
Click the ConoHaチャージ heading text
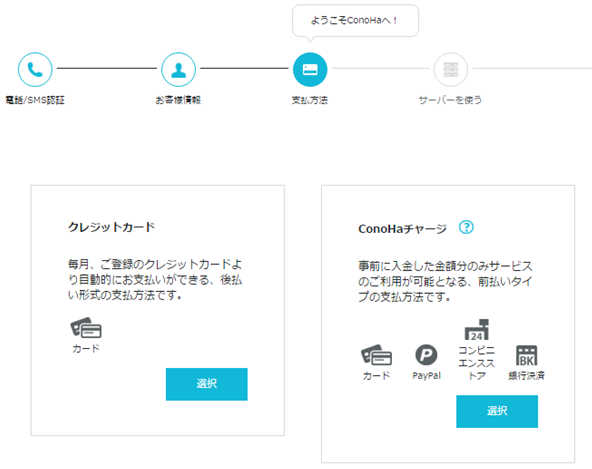(402, 229)
